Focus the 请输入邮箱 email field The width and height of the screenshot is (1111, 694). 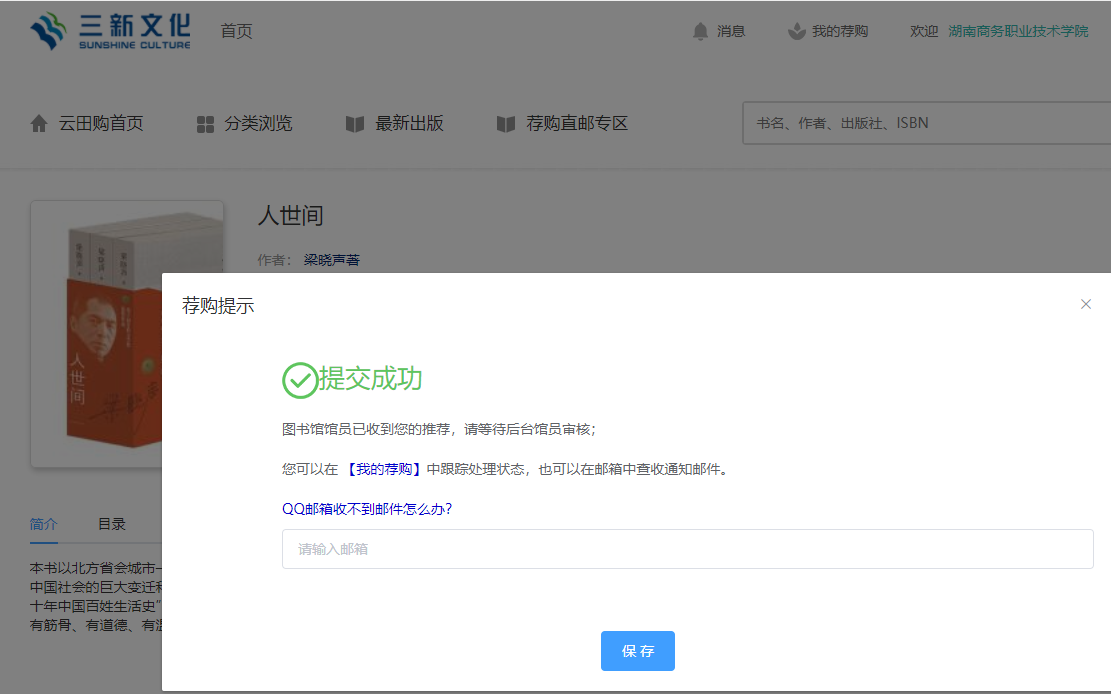pos(687,549)
